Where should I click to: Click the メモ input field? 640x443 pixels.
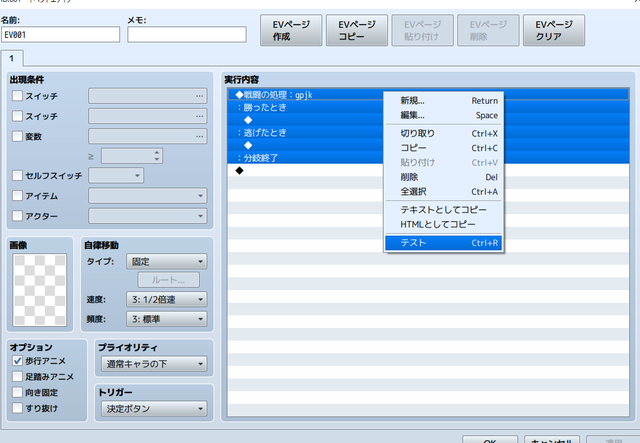(187, 35)
